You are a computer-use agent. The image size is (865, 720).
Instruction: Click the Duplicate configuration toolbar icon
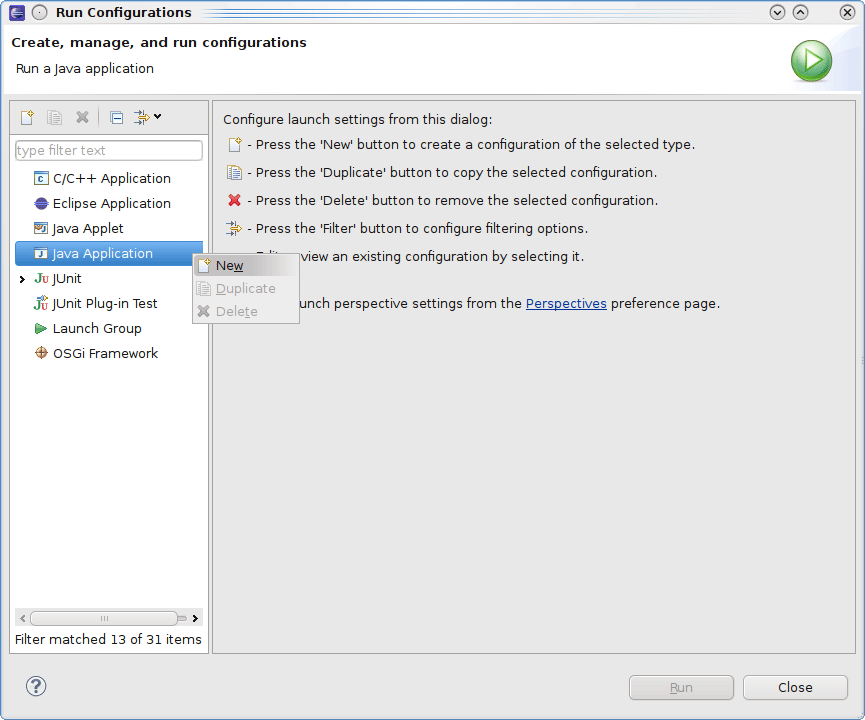54,118
